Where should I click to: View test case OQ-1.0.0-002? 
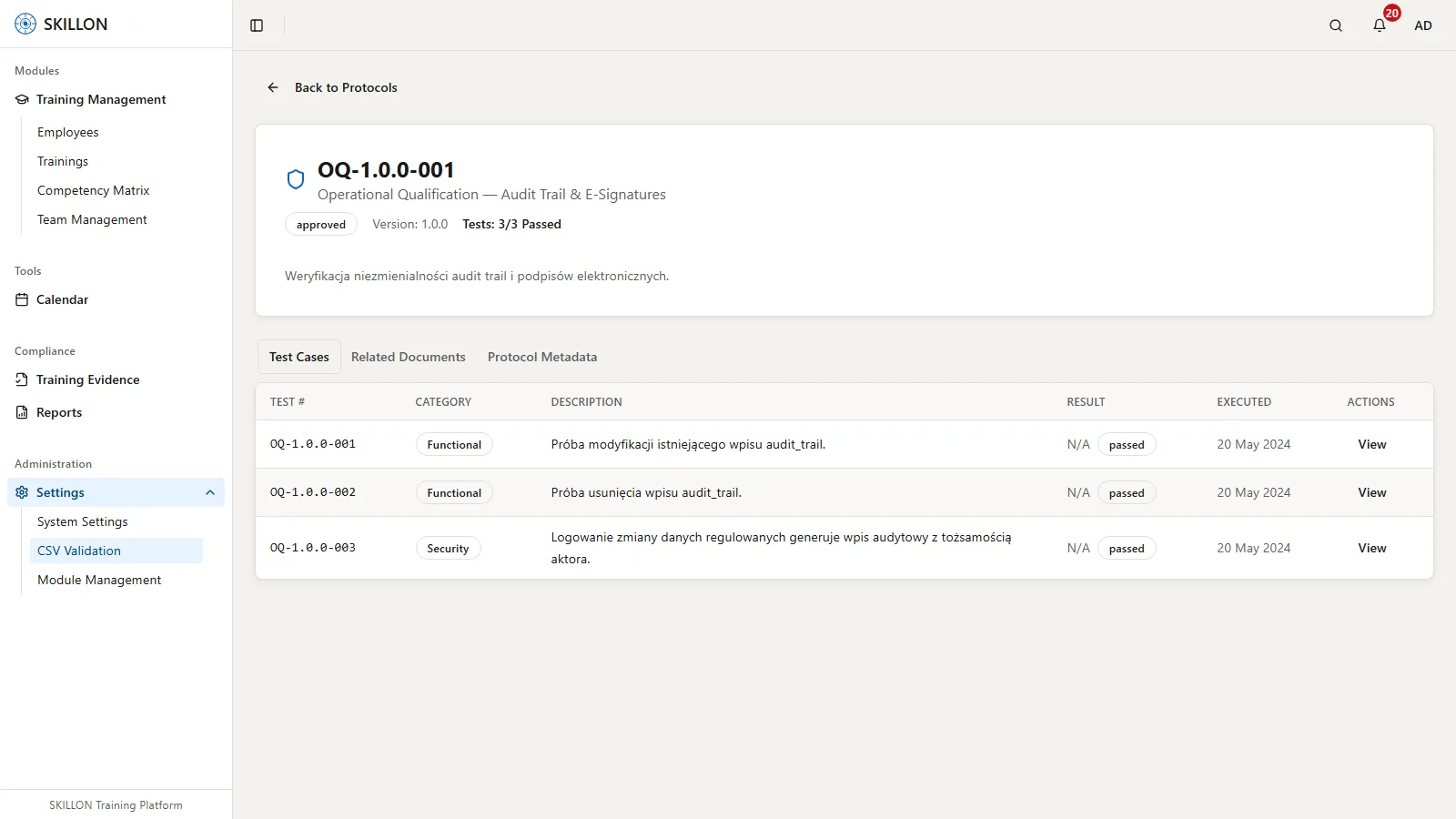click(x=1372, y=492)
